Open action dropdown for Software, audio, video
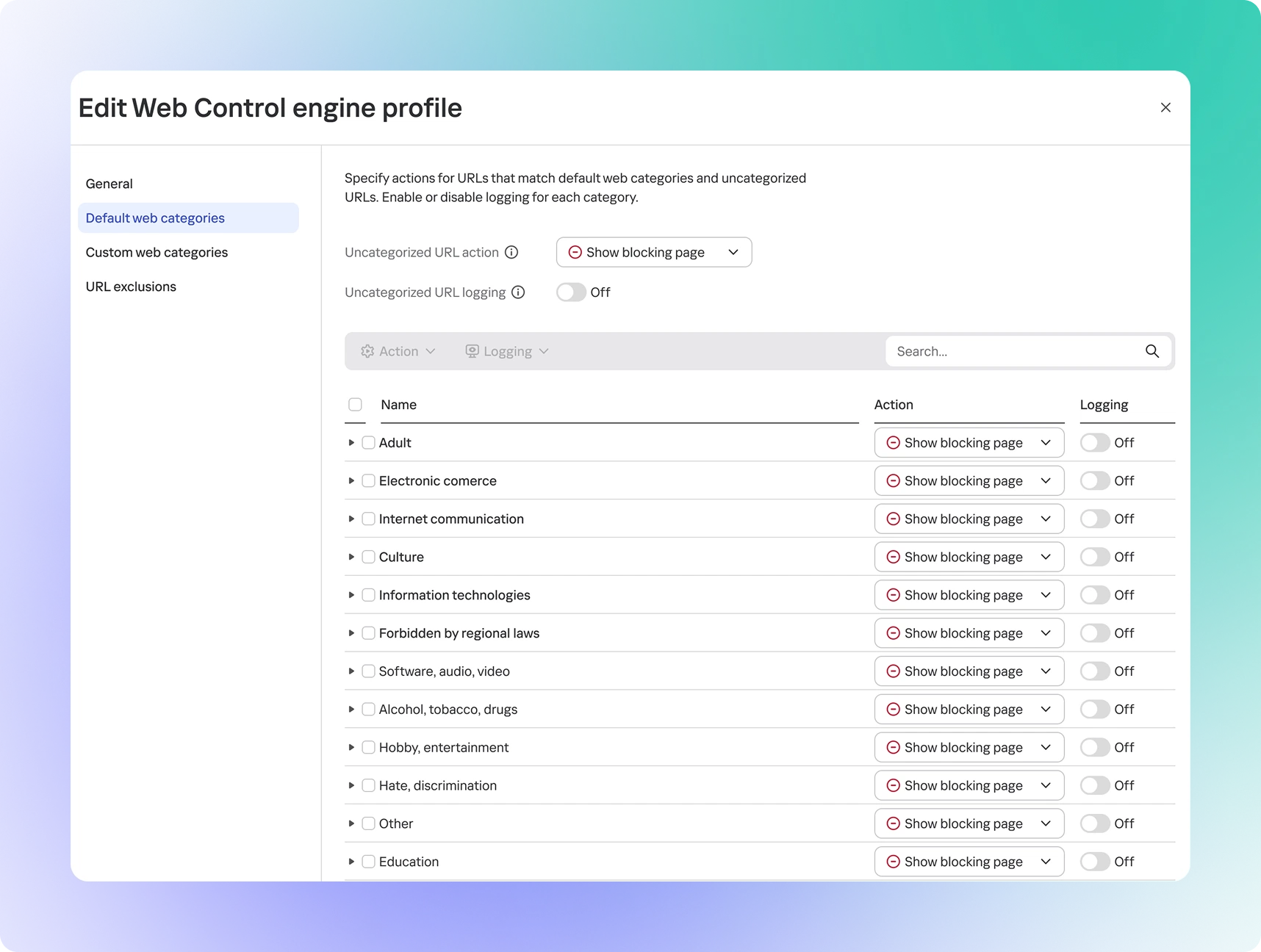This screenshot has width=1261, height=952. click(969, 671)
